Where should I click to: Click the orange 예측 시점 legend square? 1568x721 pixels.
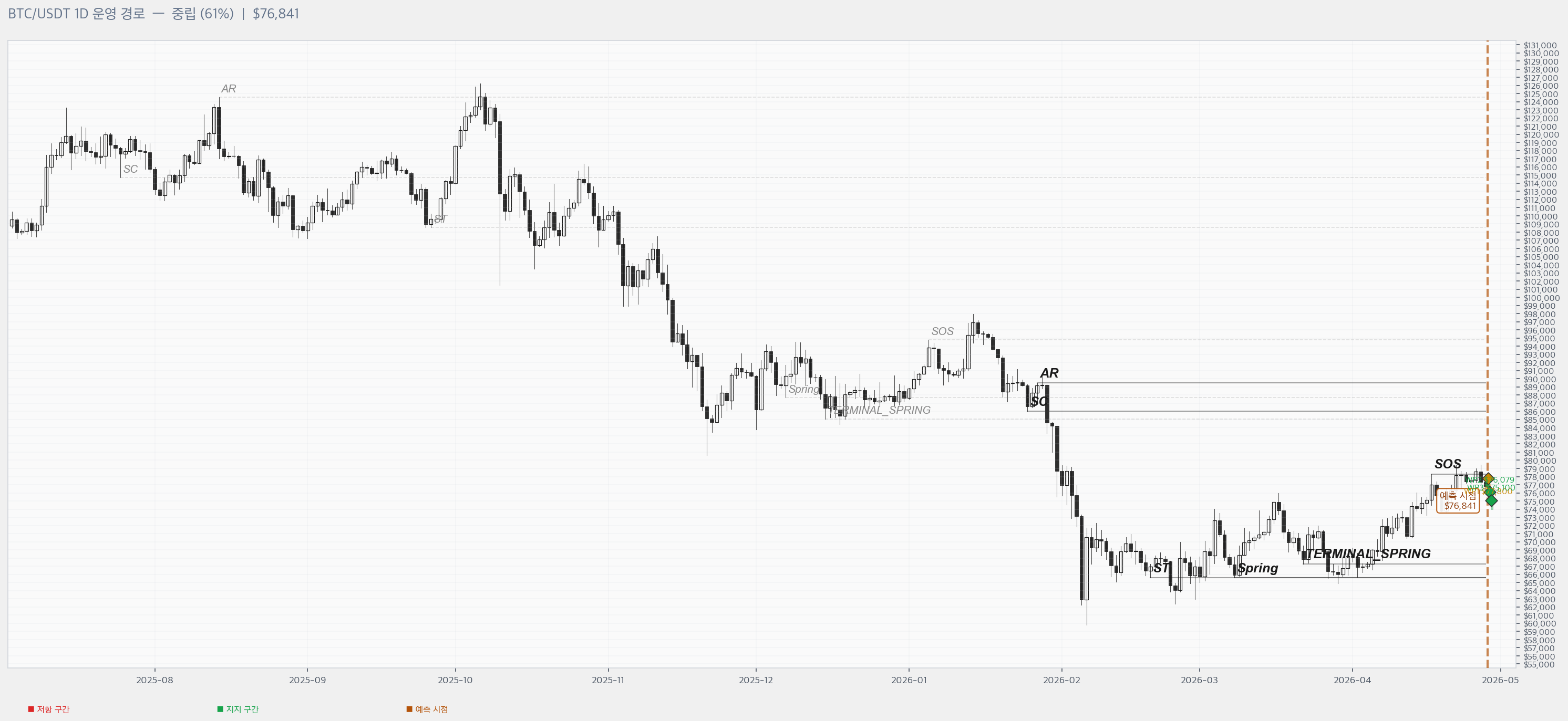point(410,709)
